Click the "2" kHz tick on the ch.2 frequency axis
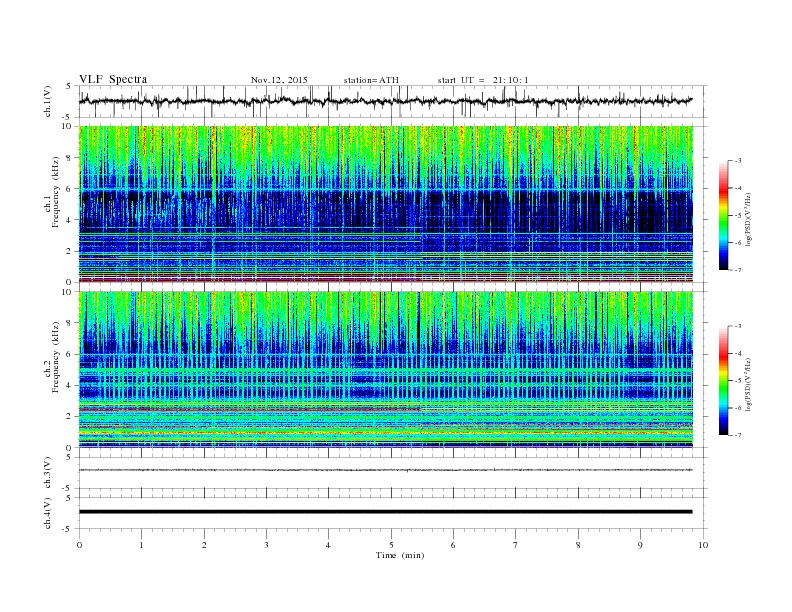792x612 pixels. click(69, 417)
